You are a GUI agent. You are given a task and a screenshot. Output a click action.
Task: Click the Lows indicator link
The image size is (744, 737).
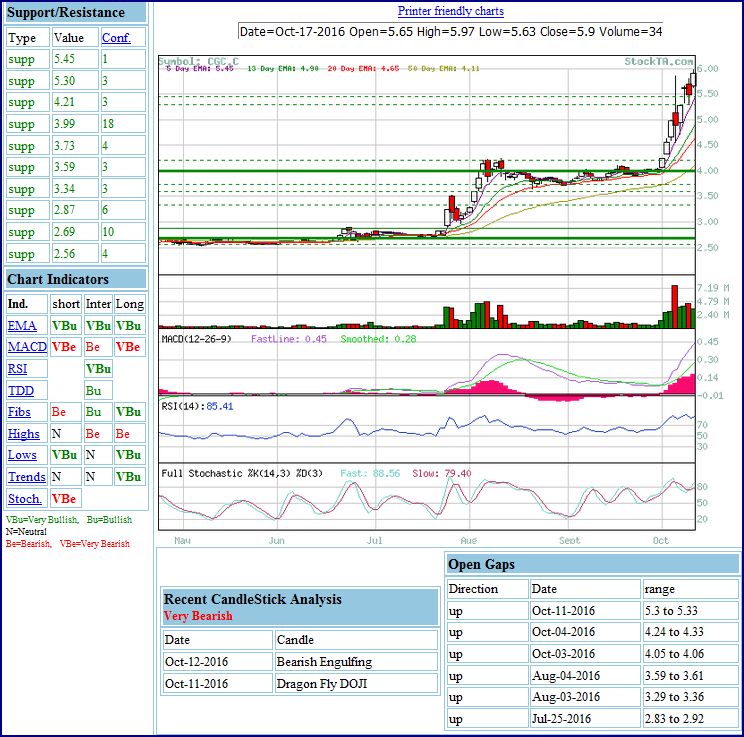coord(22,455)
